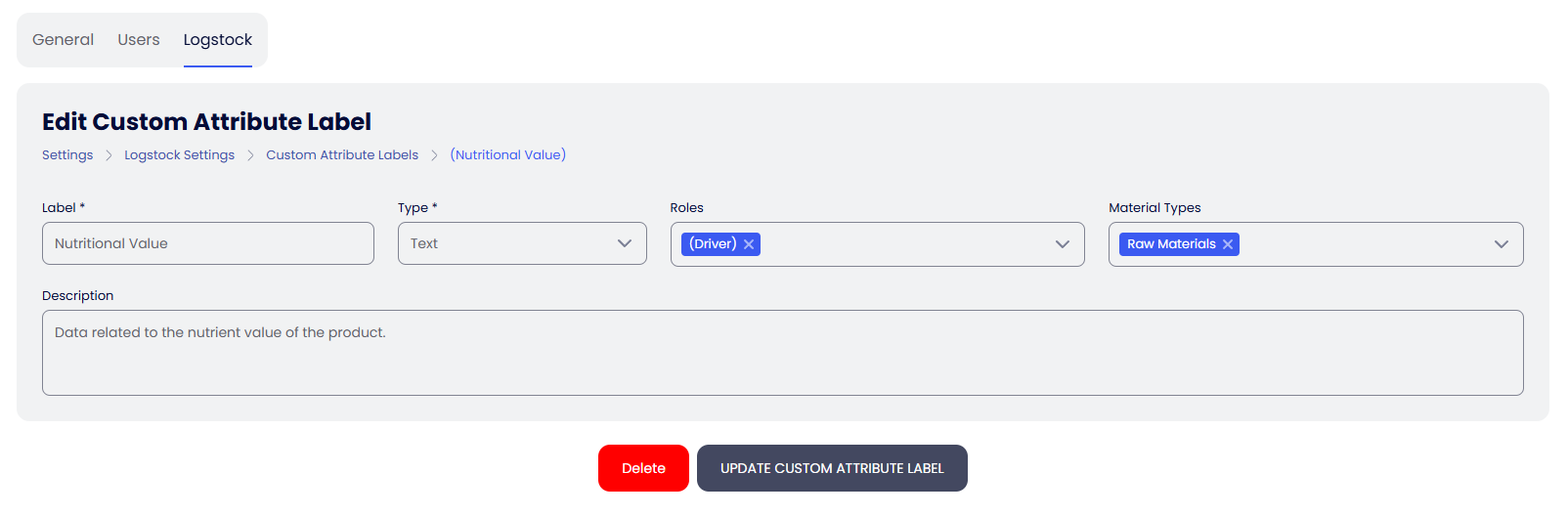1568x516 pixels.
Task: Open the Custom Attribute Labels breadcrumb link
Action: 342,155
